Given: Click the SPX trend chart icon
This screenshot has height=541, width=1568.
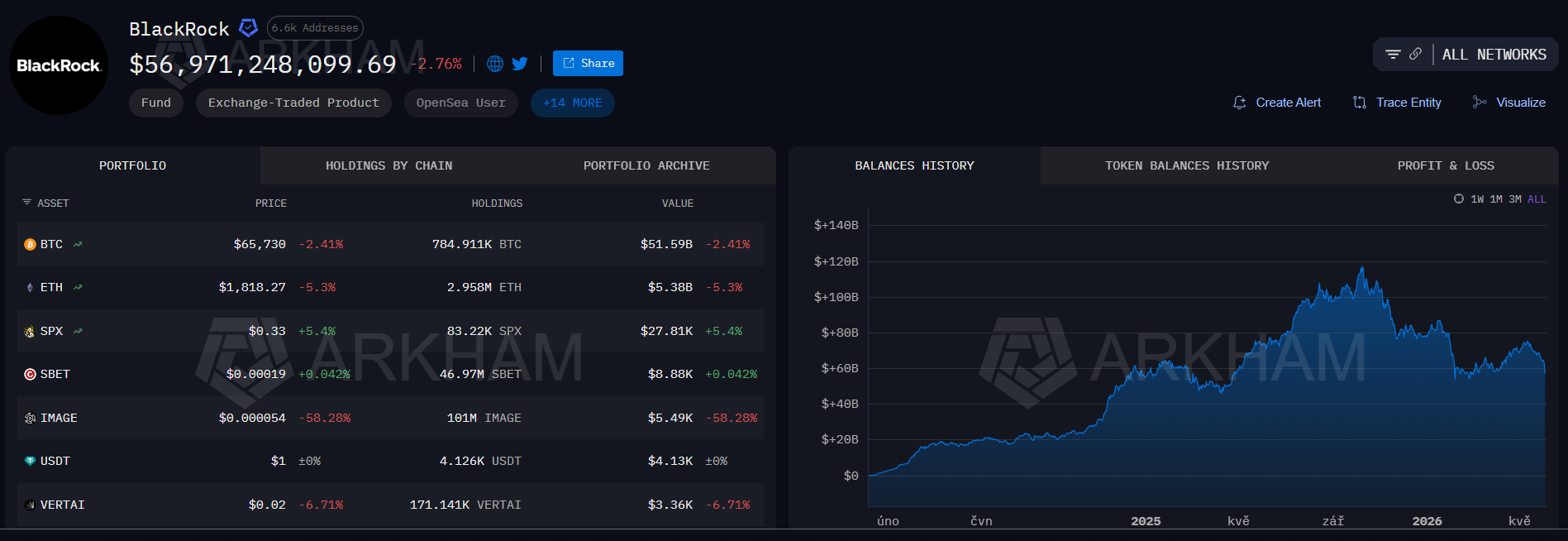Looking at the screenshot, I should coord(78,331).
